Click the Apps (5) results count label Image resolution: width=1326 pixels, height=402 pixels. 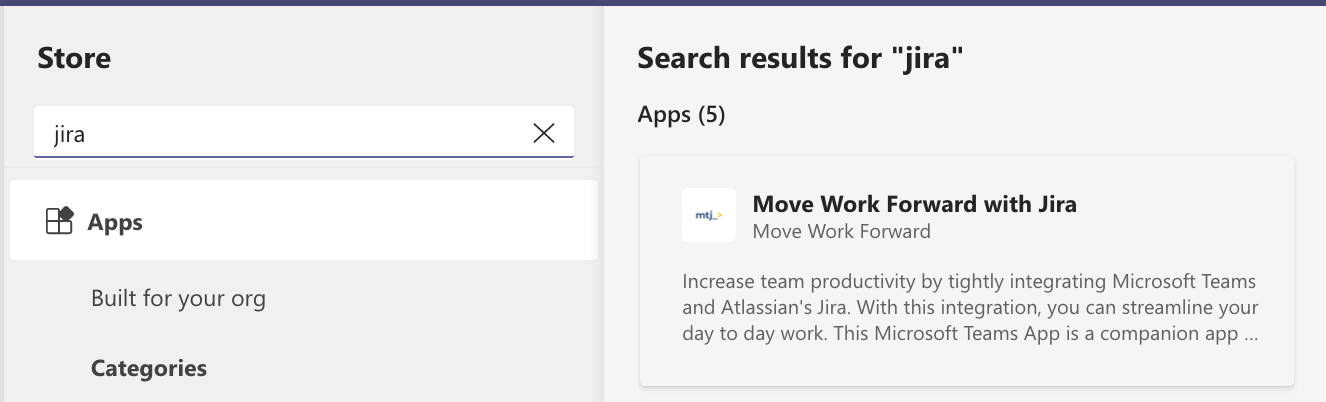click(681, 115)
